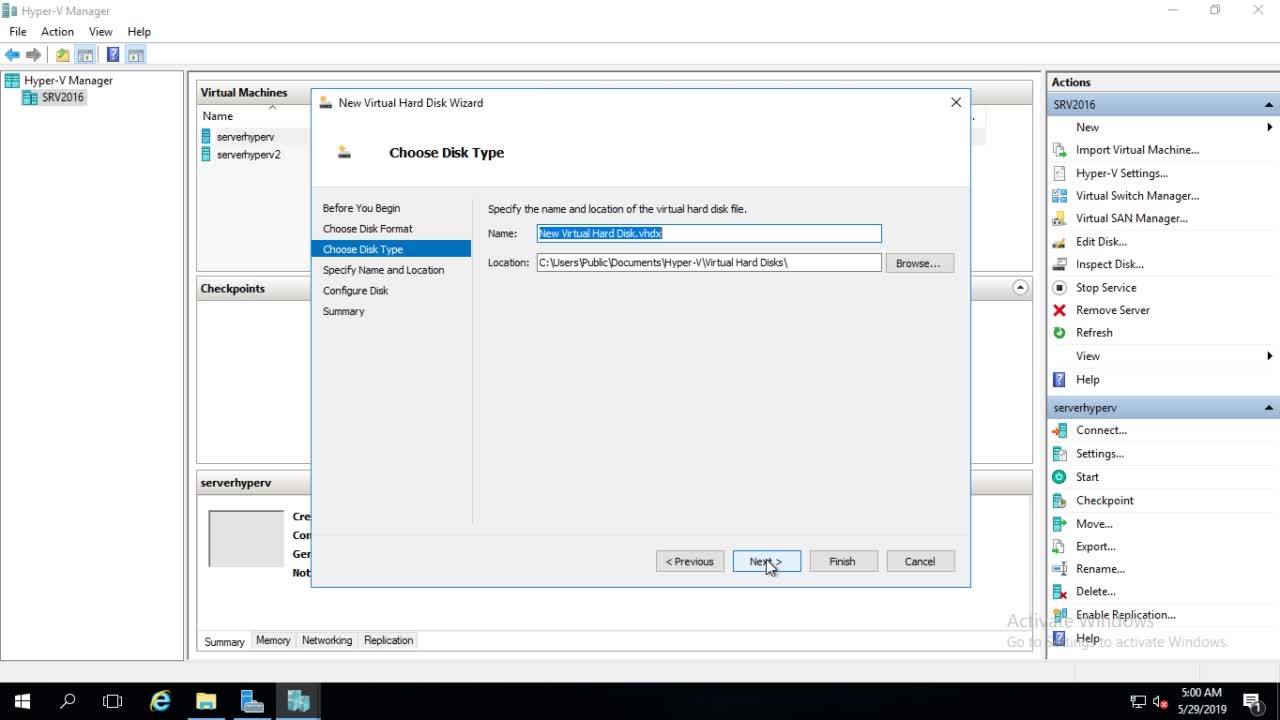Image resolution: width=1280 pixels, height=720 pixels.
Task: Click the Forward arrow in the toolbar
Action: 33,55
